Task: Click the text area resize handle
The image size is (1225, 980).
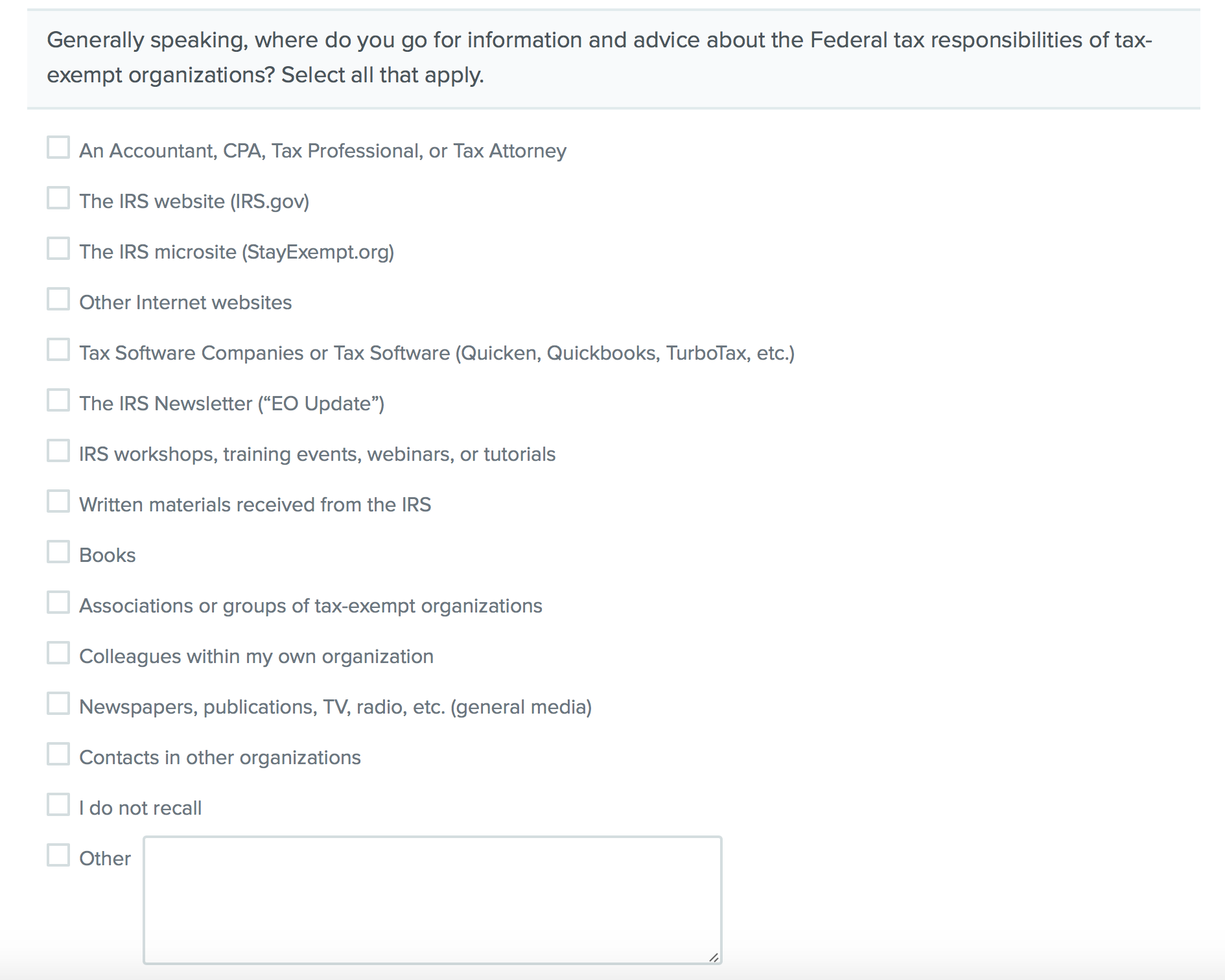Action: tap(714, 957)
